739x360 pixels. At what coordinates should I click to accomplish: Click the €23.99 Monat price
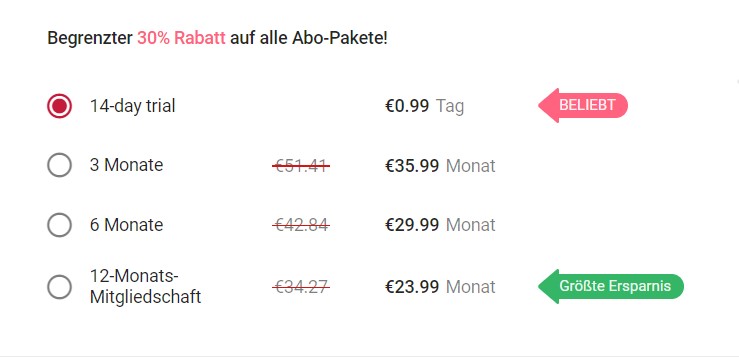point(440,286)
